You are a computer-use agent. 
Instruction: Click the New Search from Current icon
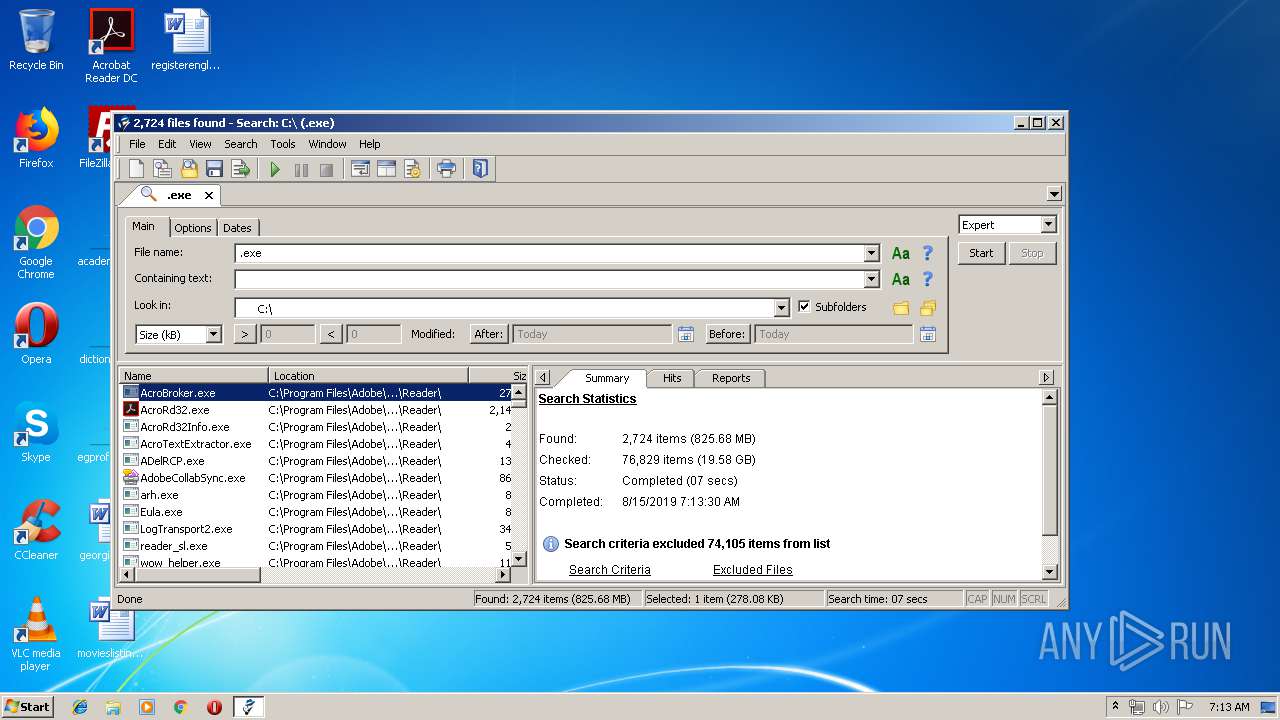[162, 169]
